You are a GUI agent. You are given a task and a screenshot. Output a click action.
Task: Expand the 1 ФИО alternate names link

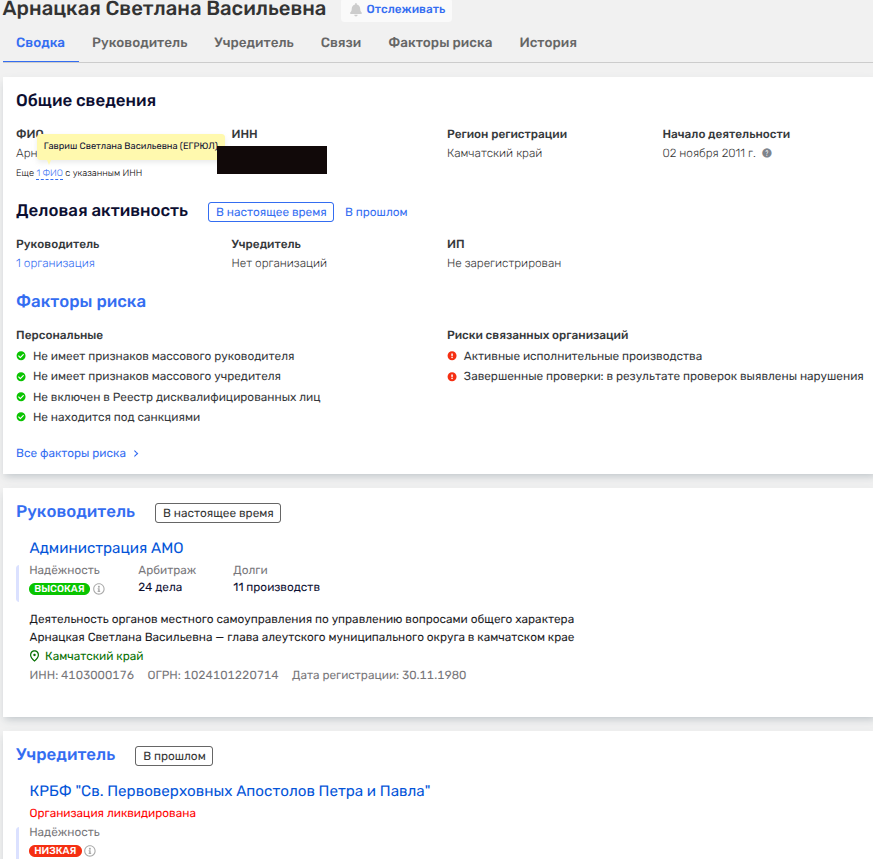(x=50, y=173)
